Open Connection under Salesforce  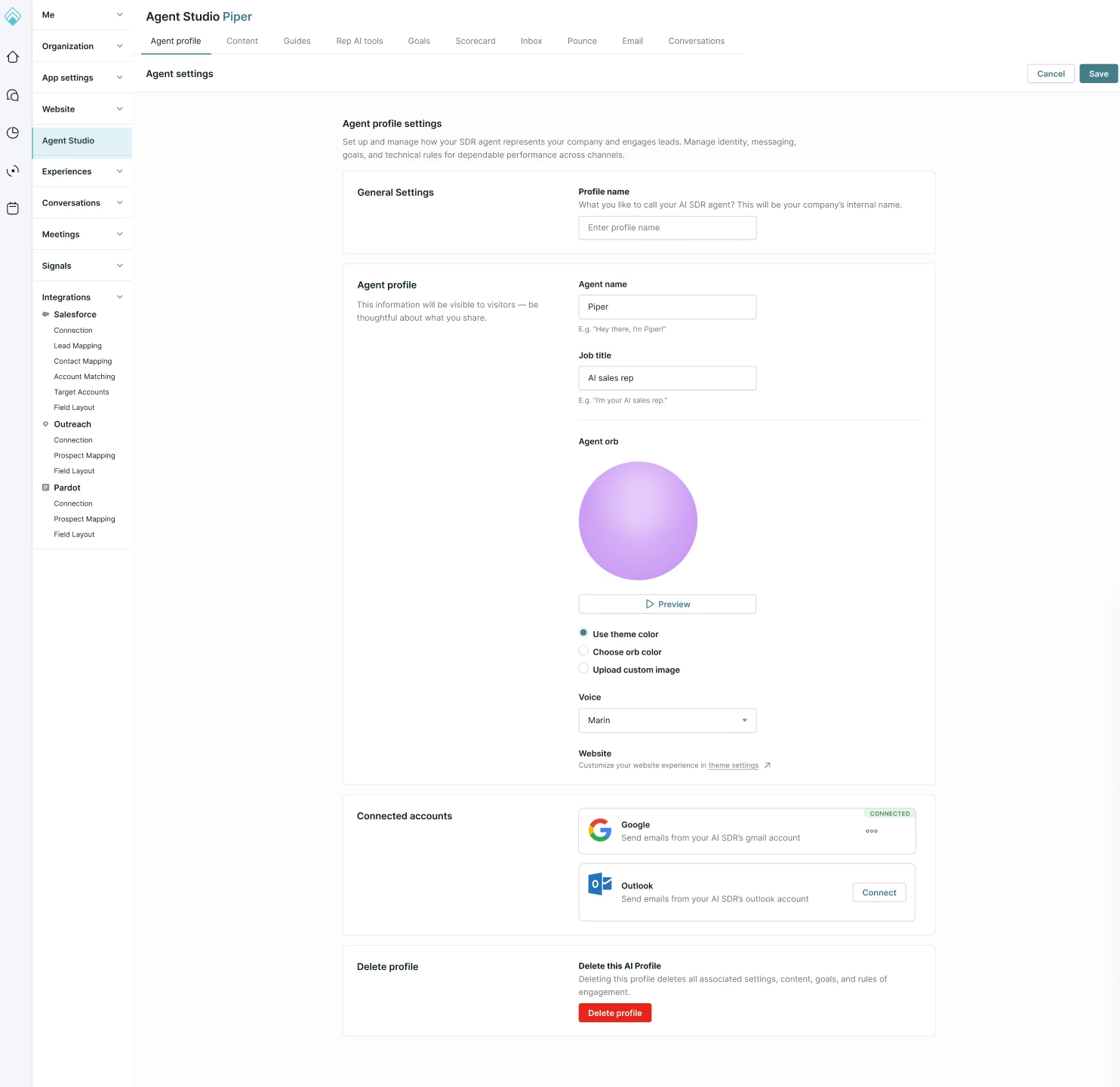click(73, 331)
